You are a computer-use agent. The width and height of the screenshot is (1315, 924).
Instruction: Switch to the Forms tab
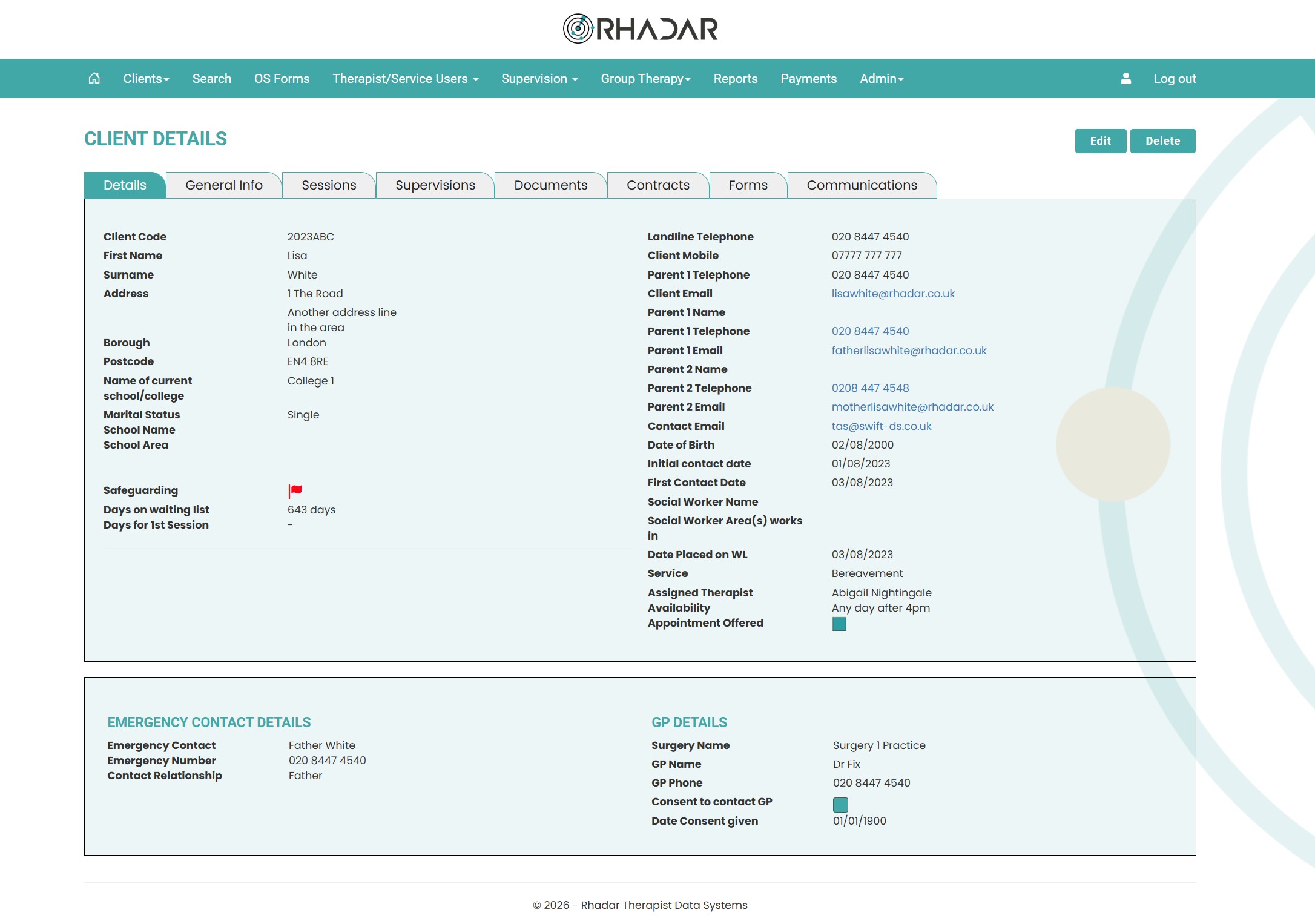pyautogui.click(x=748, y=185)
